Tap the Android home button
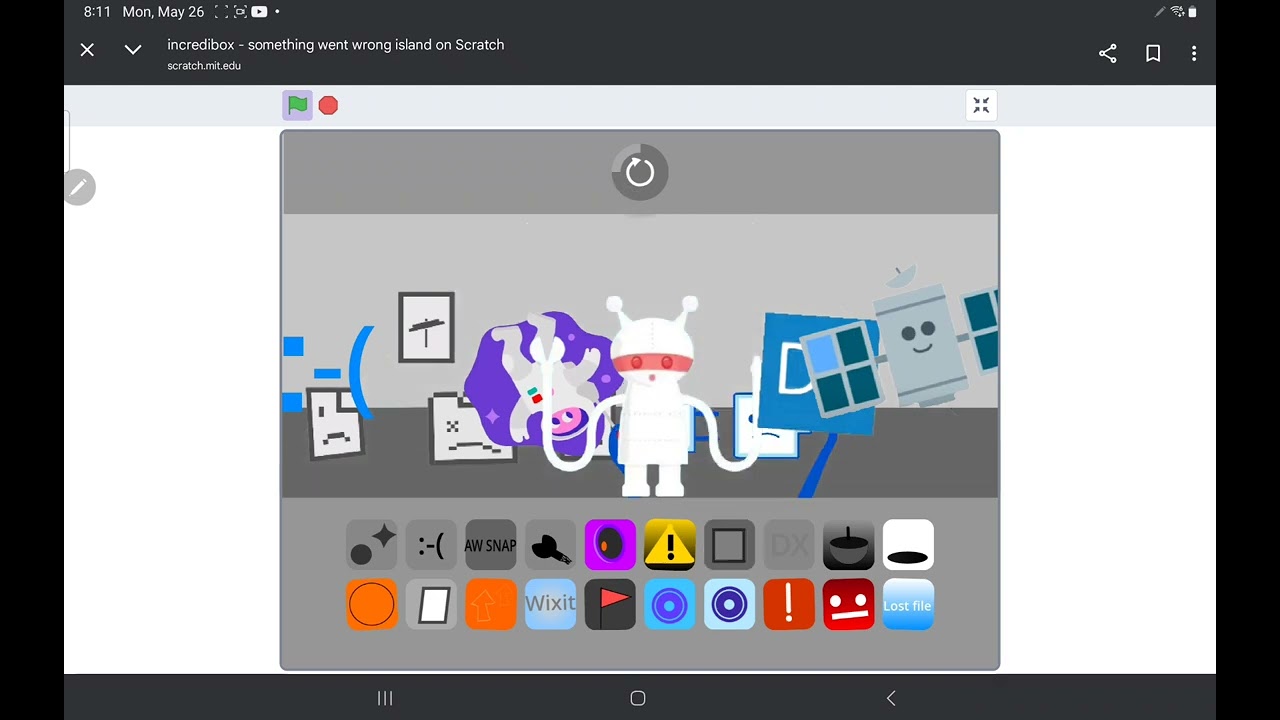The image size is (1280, 720). pos(638,698)
